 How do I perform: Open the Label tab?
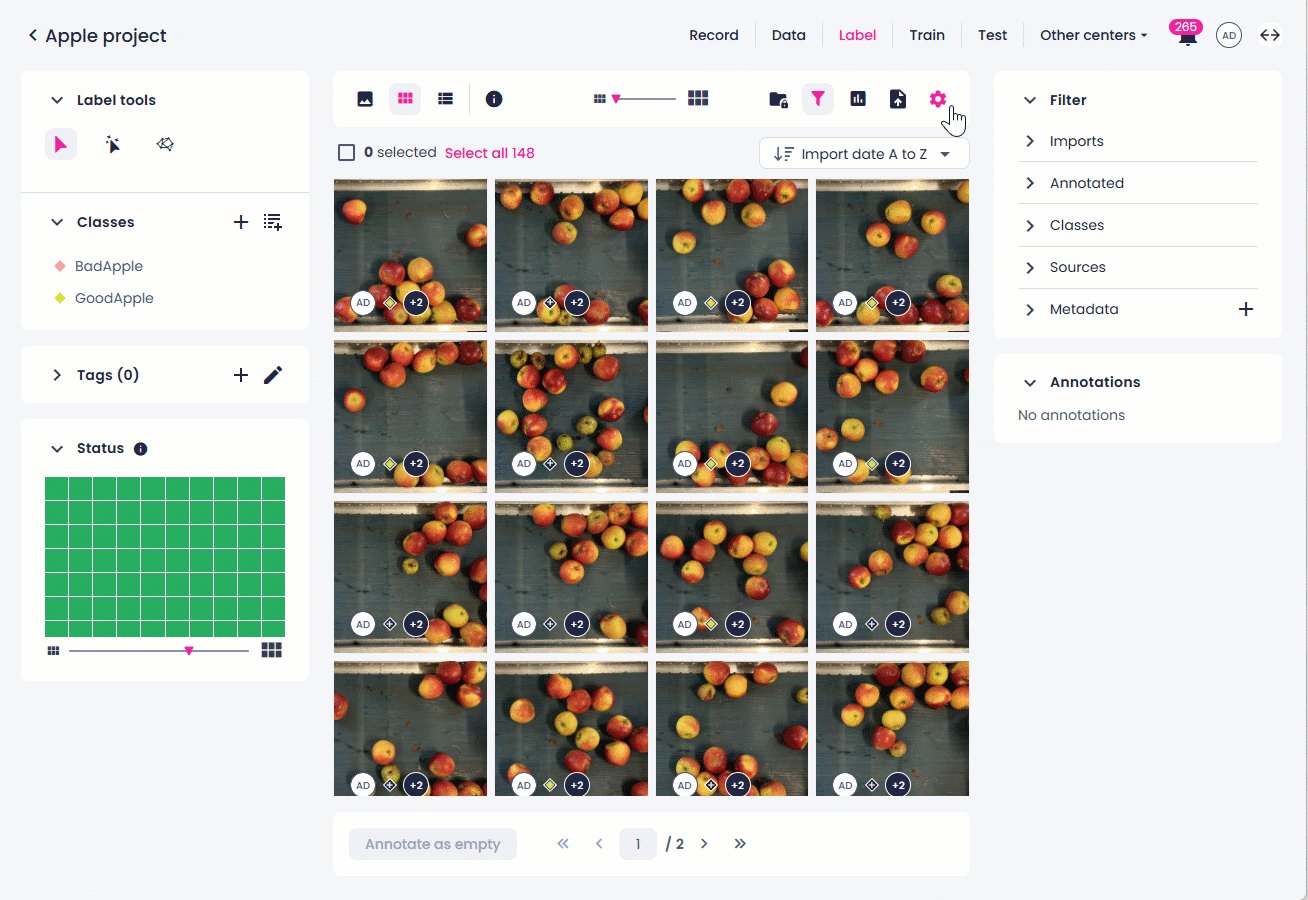pyautogui.click(x=858, y=35)
